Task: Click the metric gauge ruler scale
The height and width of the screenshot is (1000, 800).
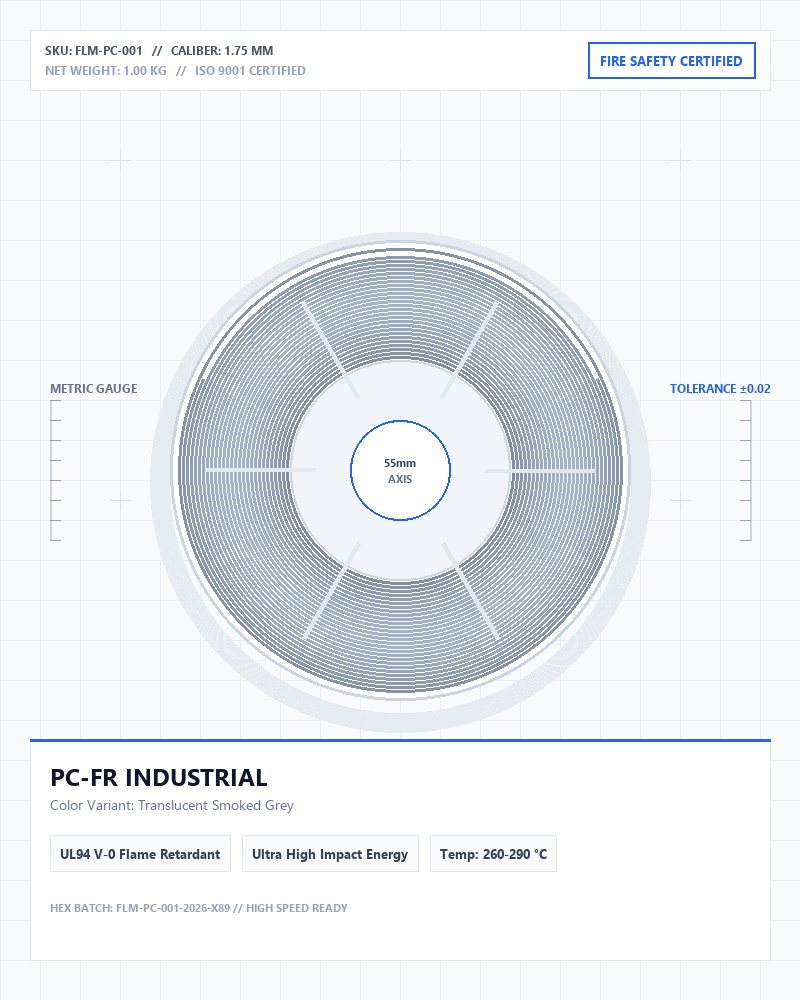Action: (x=56, y=471)
